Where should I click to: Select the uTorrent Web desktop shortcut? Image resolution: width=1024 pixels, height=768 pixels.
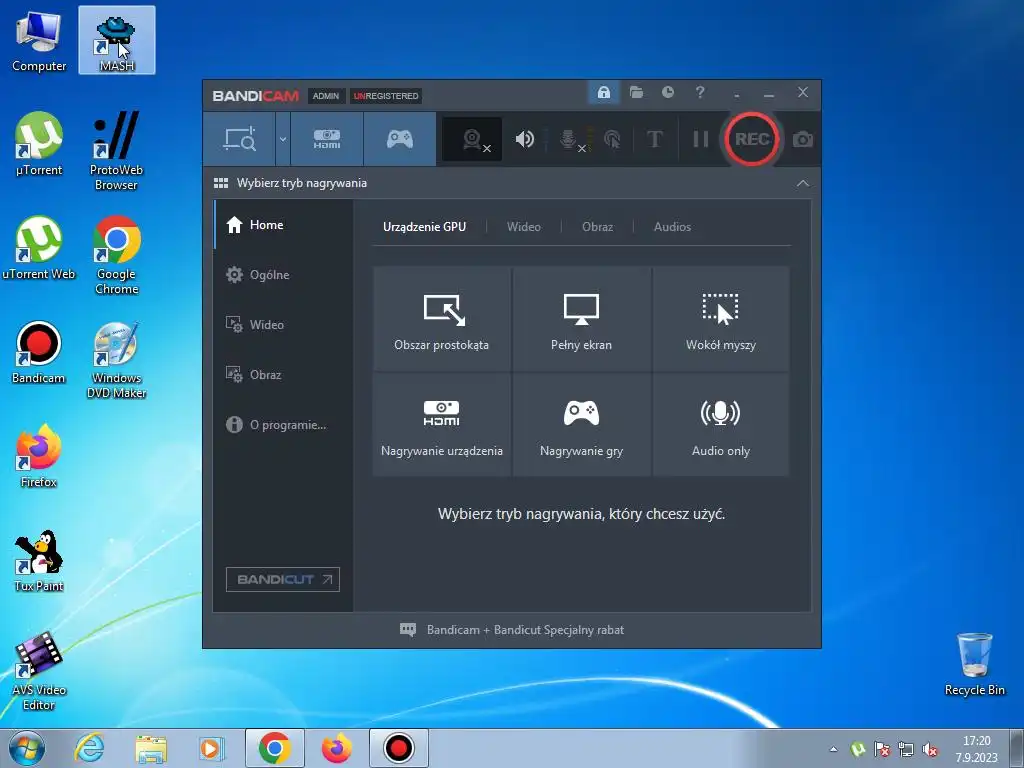pyautogui.click(x=39, y=248)
